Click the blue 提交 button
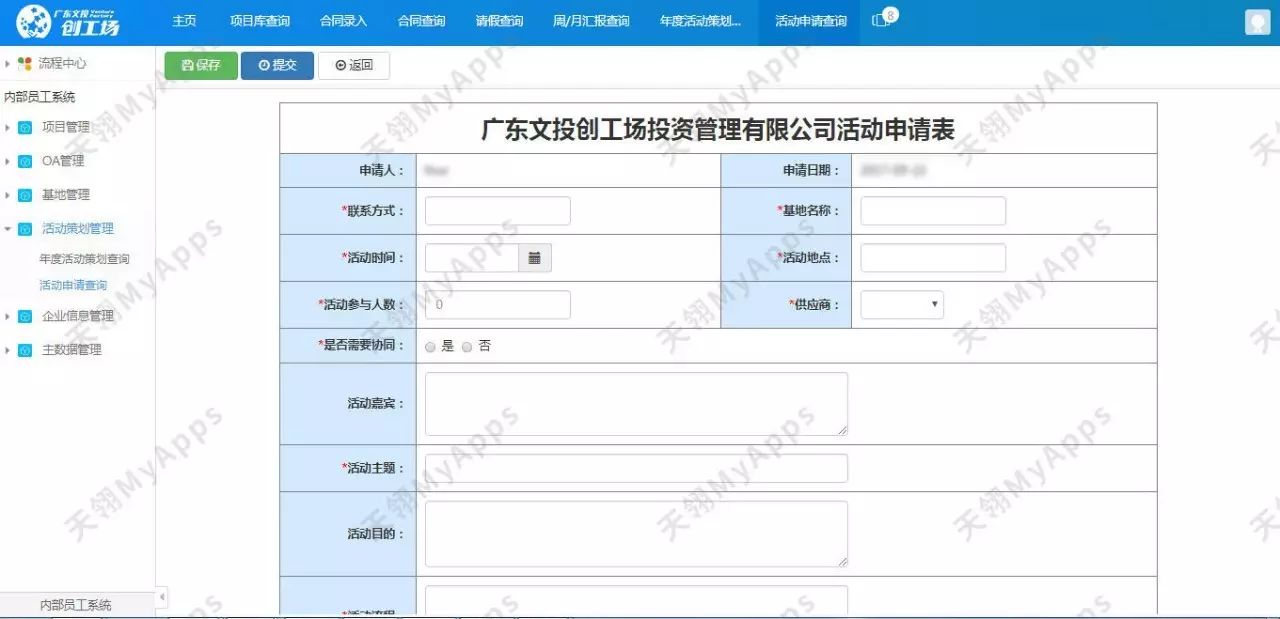 (x=277, y=65)
